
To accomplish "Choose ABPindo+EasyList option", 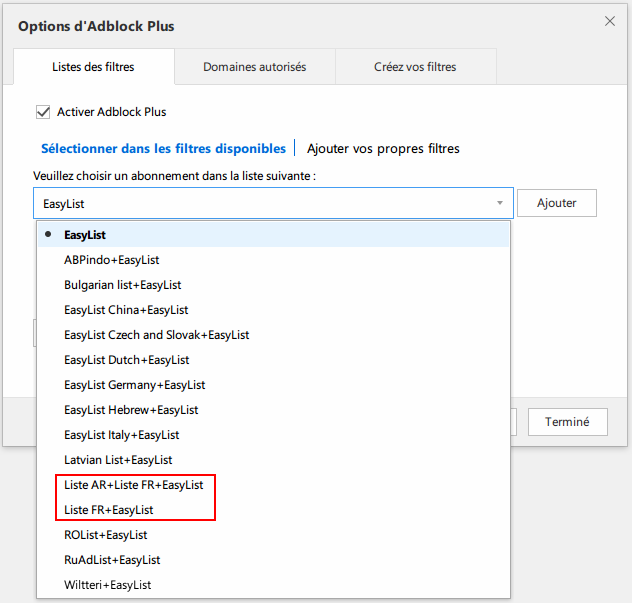I will point(273,260).
